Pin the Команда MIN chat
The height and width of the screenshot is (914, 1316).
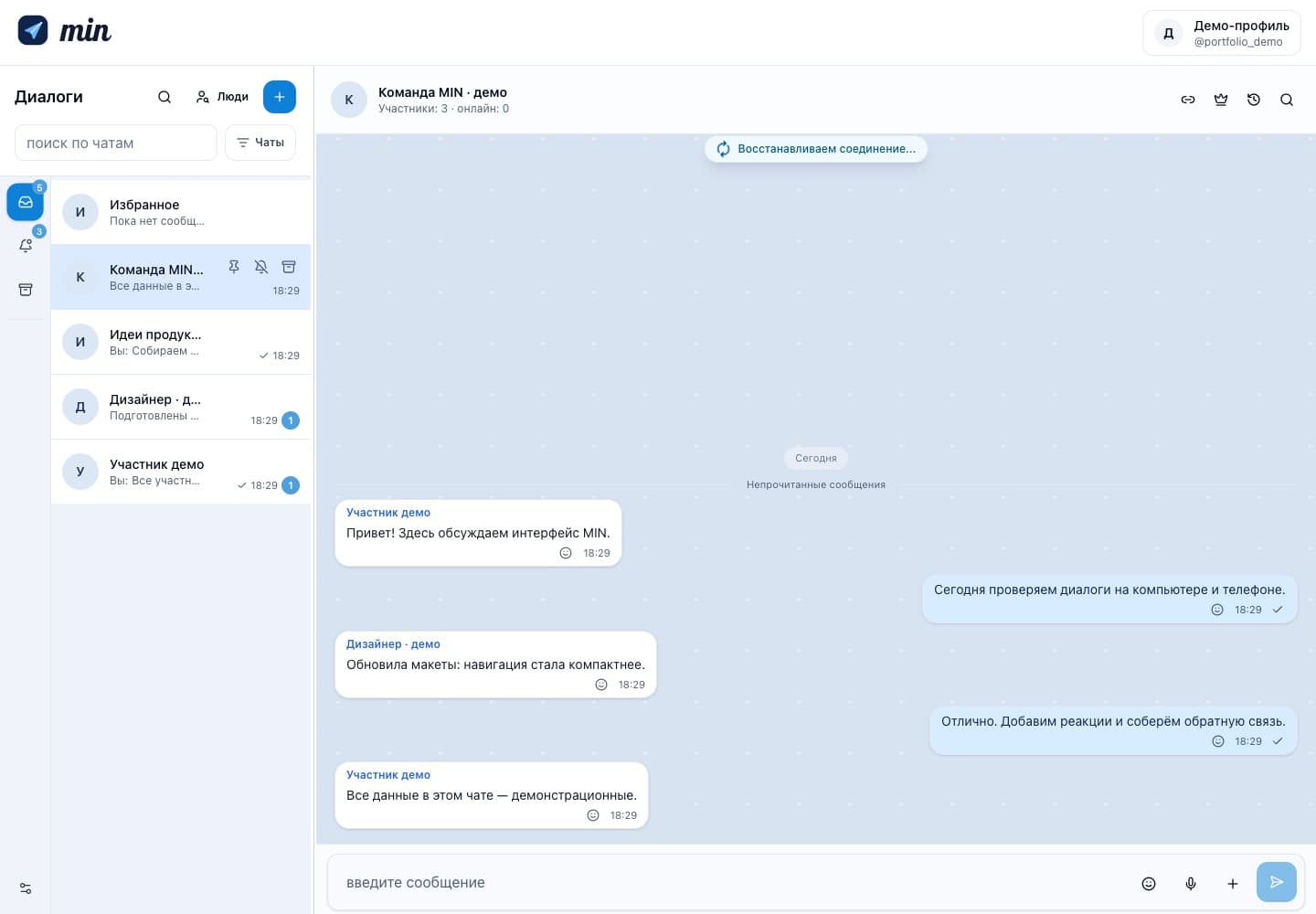pos(234,267)
